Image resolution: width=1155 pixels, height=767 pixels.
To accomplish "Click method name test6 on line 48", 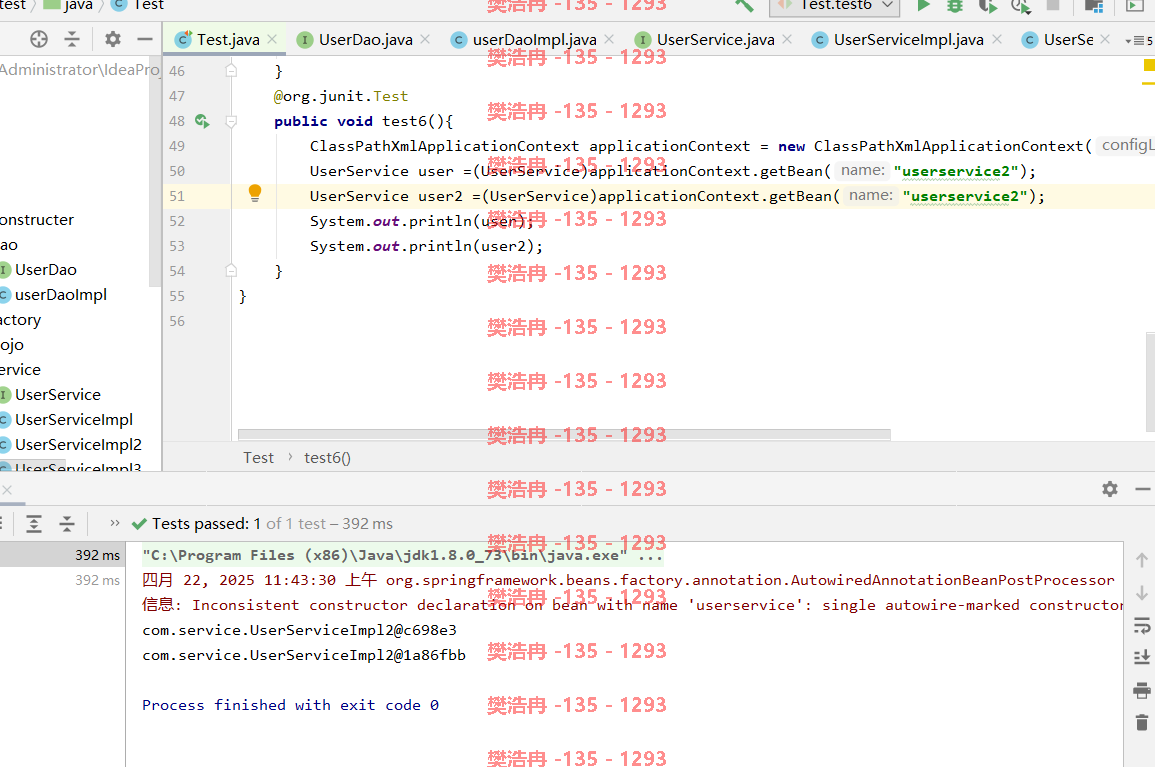I will tap(404, 121).
